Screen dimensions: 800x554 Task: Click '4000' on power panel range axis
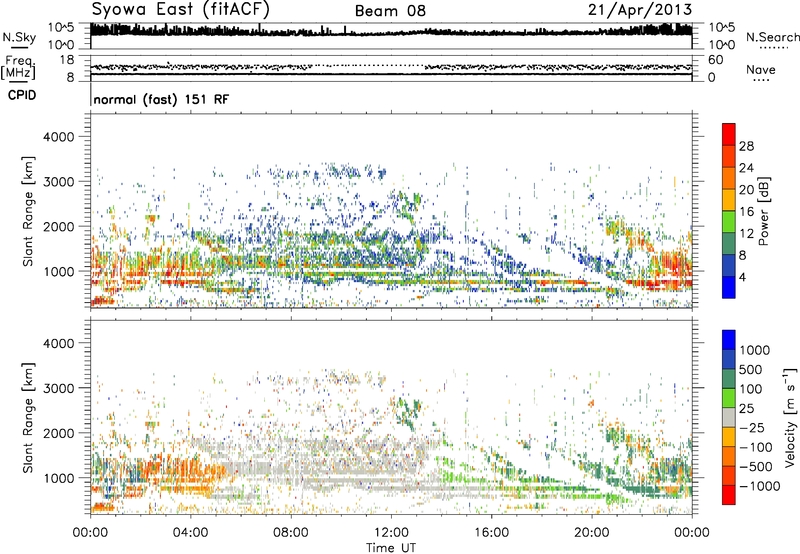(58, 137)
